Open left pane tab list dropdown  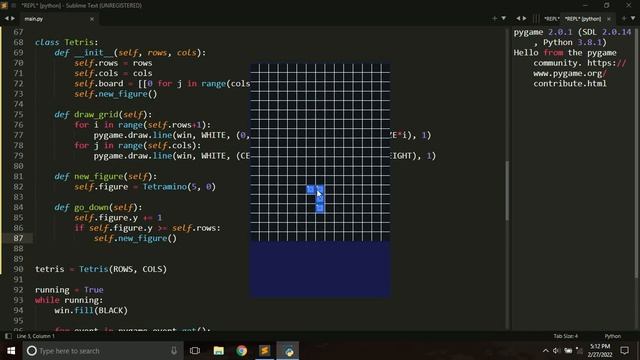tap(504, 18)
